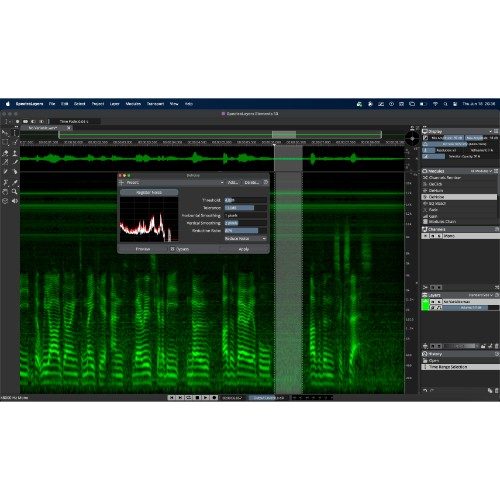Image resolution: width=500 pixels, height=500 pixels.
Task: Open the All Modules filter dropdown
Action: (481, 171)
